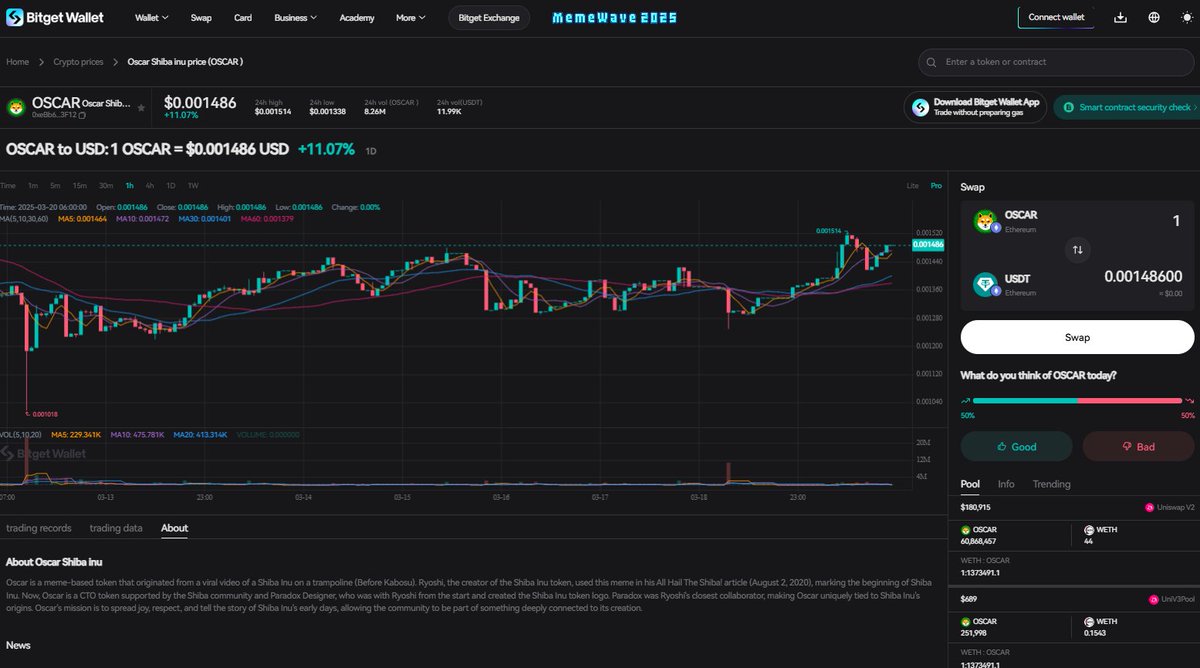
Task: Click Uniswap V2 pool icon
Action: pos(1149,508)
